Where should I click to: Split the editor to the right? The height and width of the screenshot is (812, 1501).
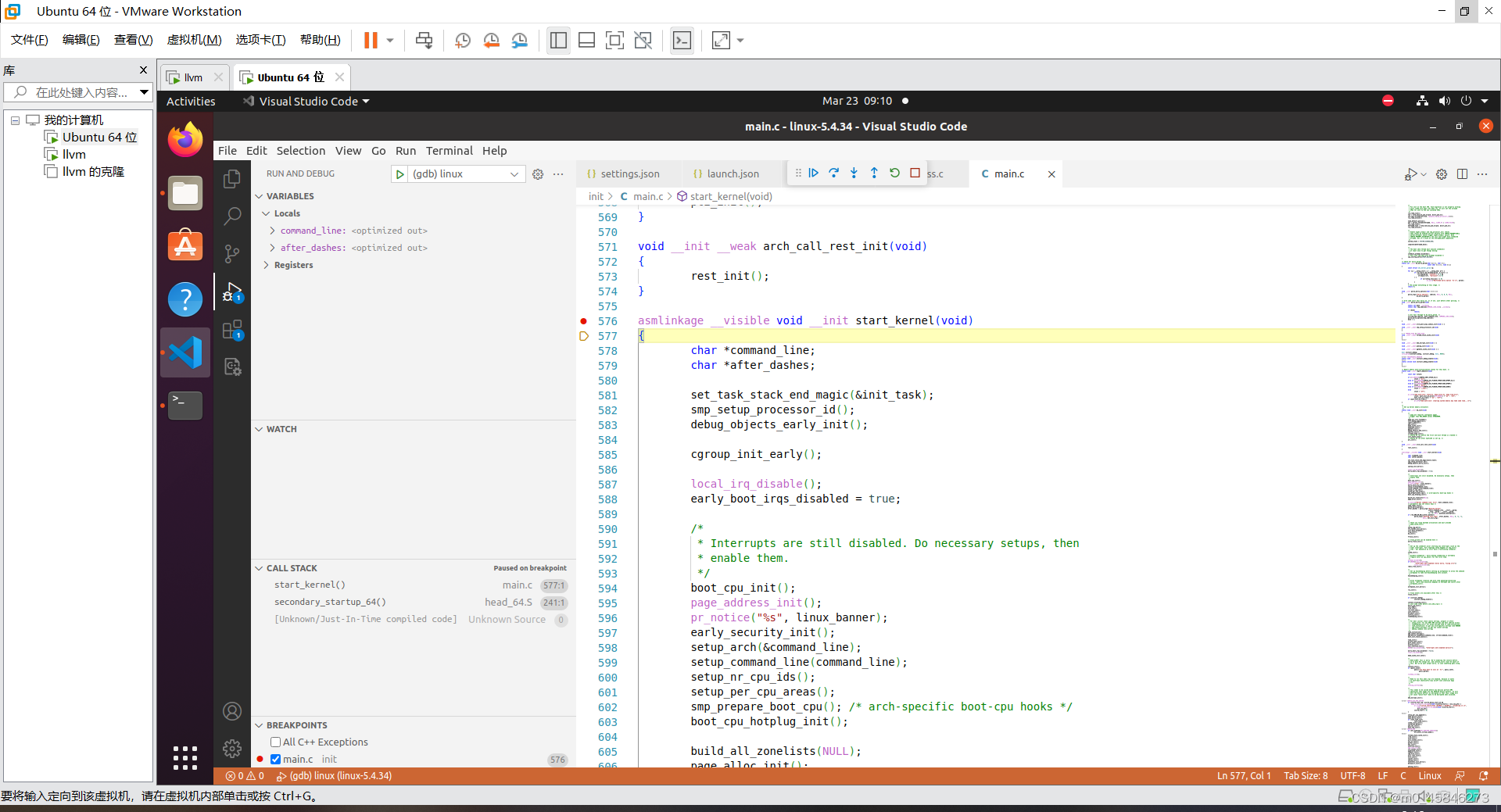pyautogui.click(x=1462, y=174)
